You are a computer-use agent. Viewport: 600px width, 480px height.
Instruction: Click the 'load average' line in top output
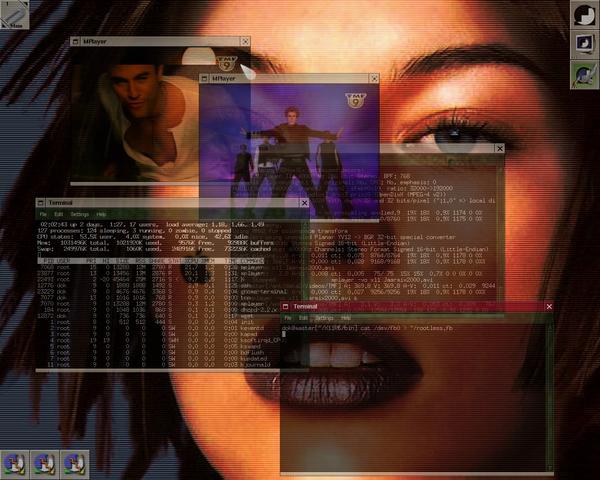tap(152, 225)
